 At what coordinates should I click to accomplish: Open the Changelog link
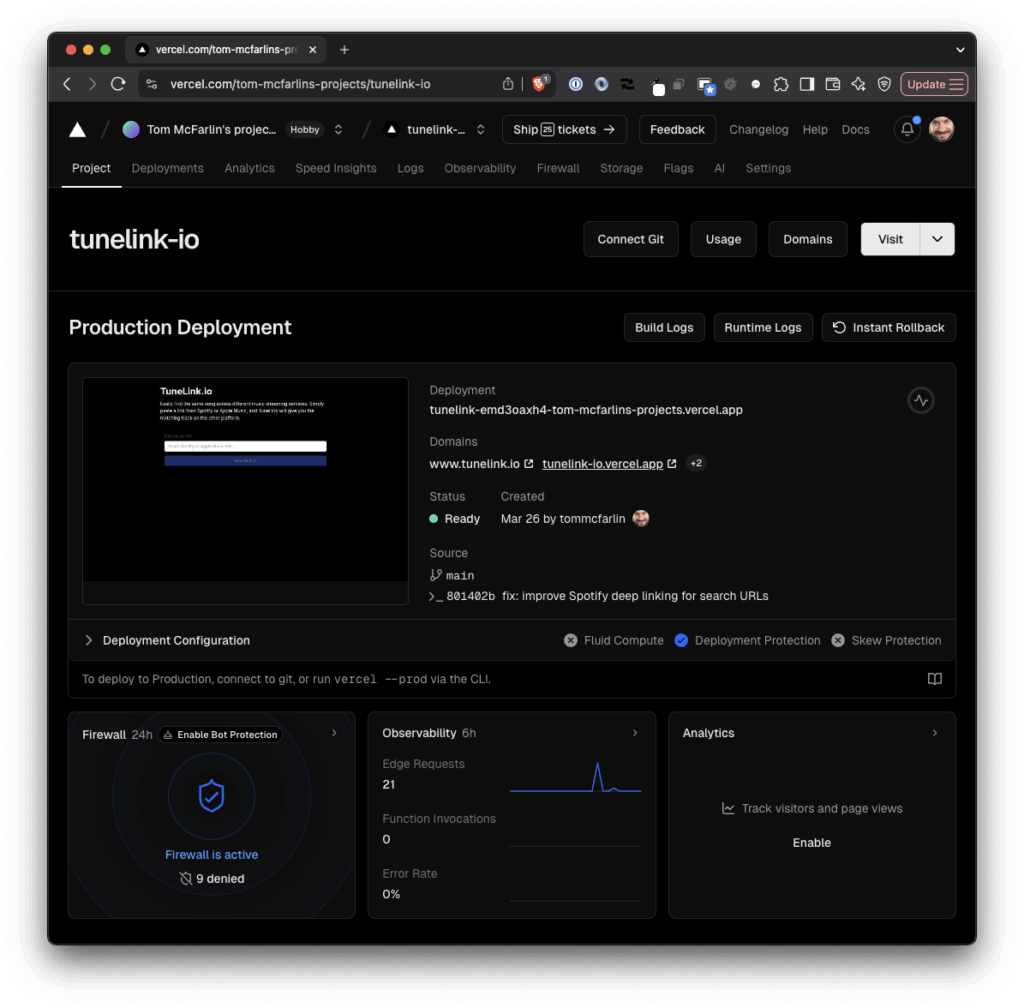(759, 129)
